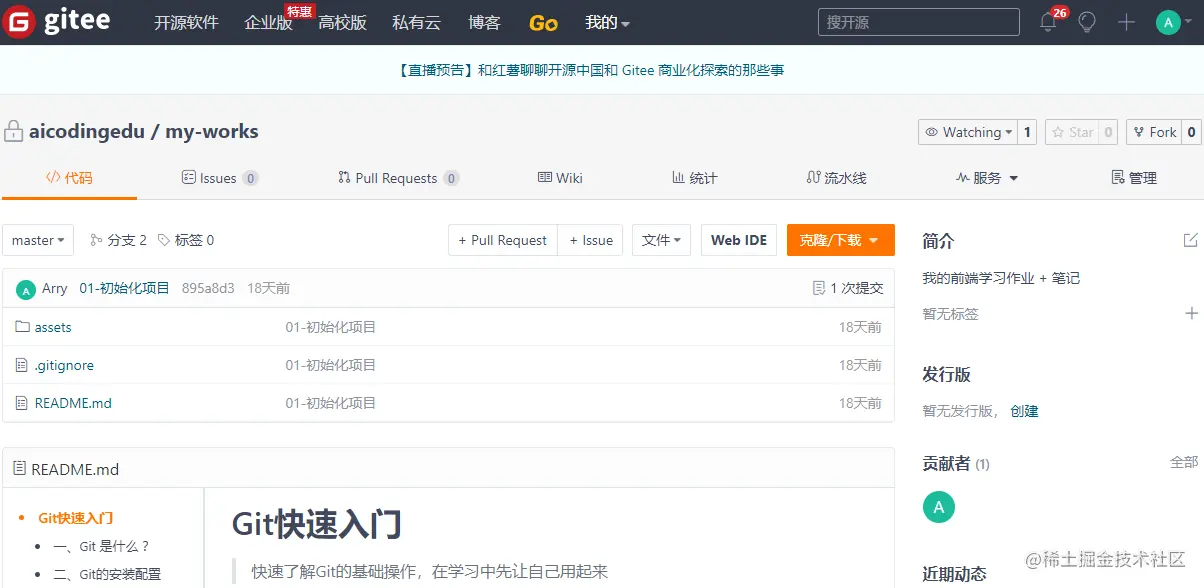
Task: Click 开源软件 in top navigation
Action: (186, 22)
